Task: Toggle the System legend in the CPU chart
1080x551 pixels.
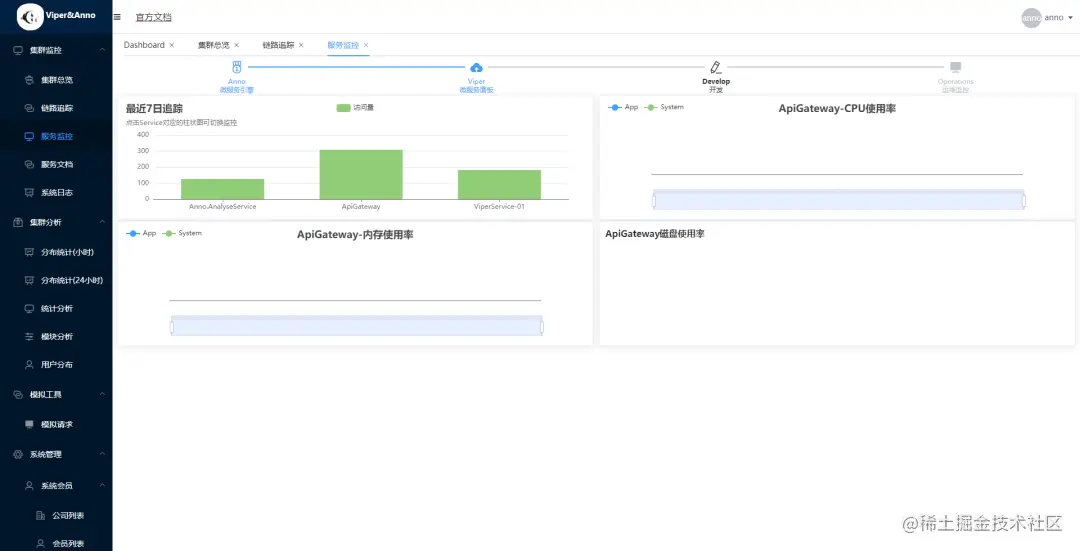Action: 664,107
